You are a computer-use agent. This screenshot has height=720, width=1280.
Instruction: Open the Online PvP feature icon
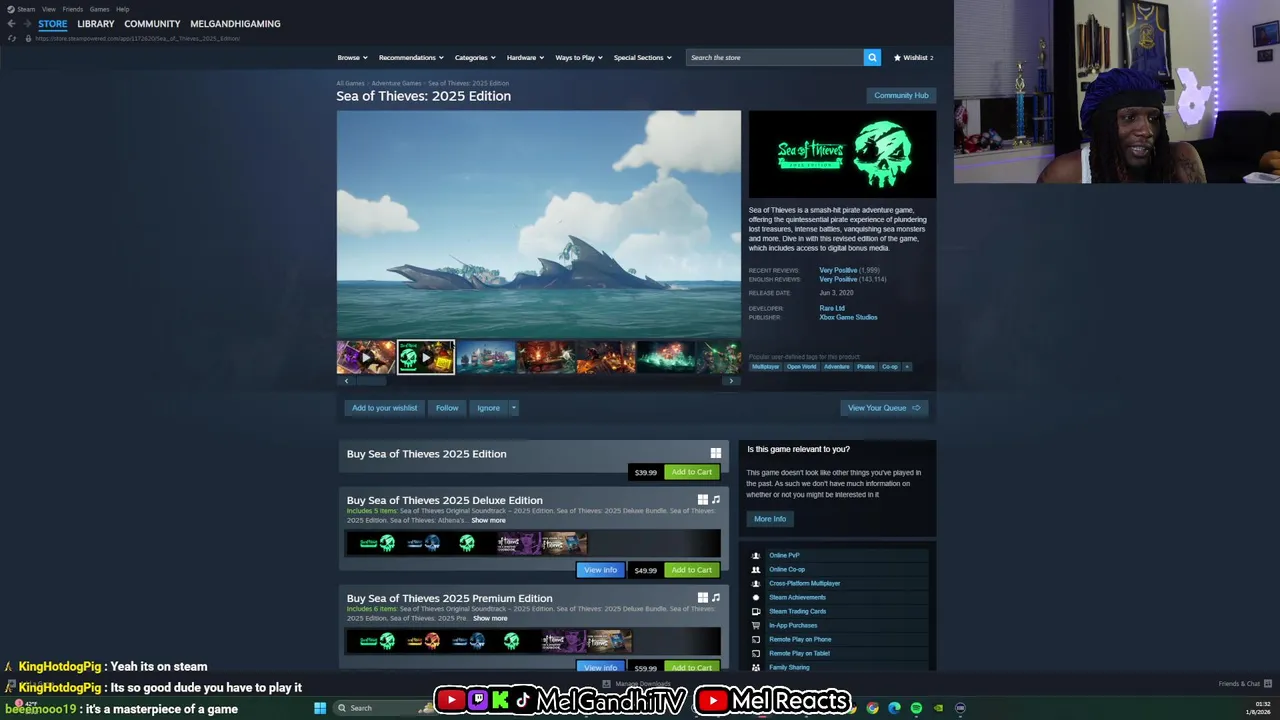click(x=756, y=555)
